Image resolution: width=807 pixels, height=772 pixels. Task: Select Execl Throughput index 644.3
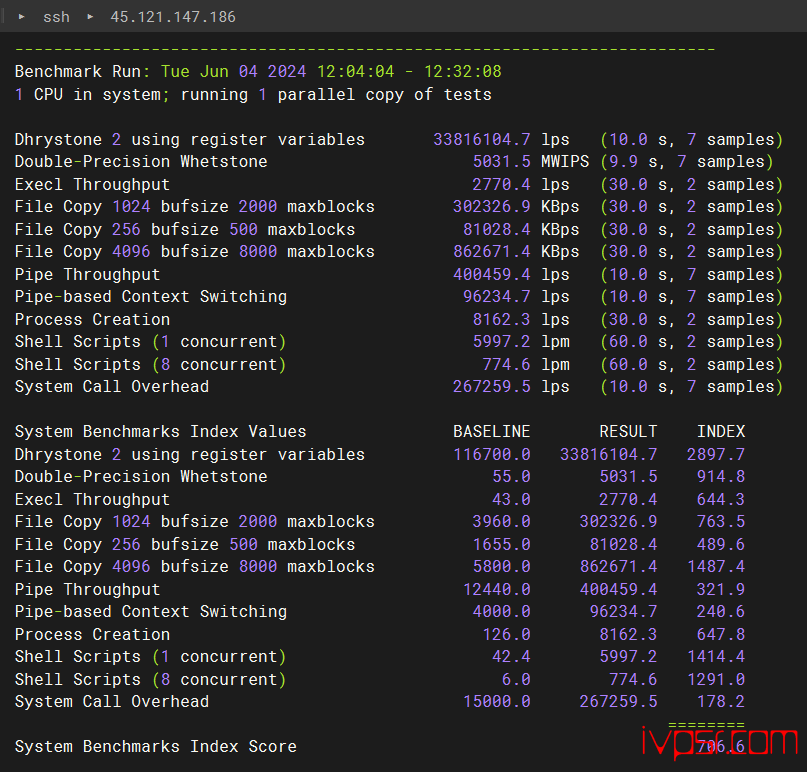[721, 499]
